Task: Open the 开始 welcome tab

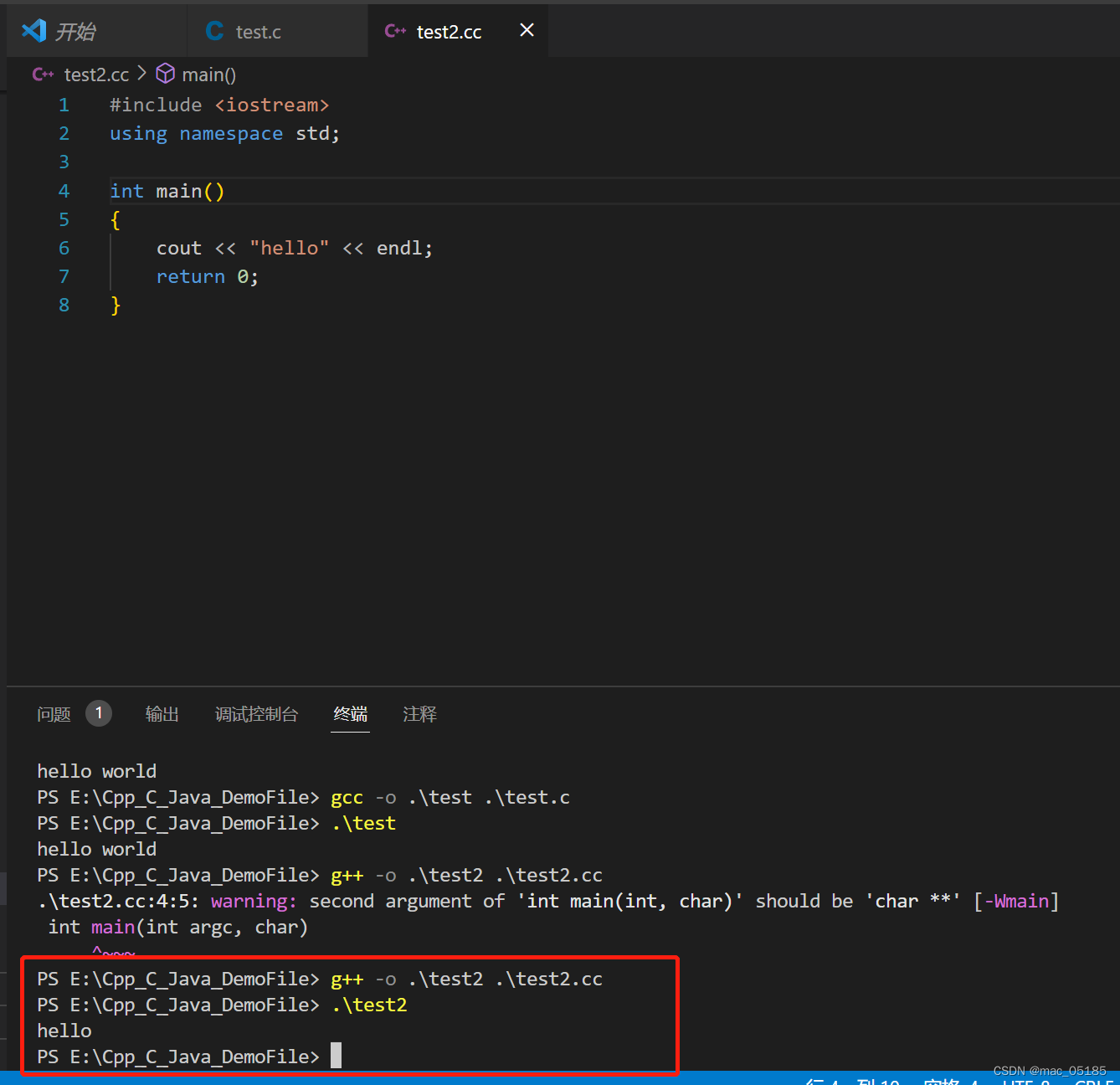Action: (x=97, y=32)
